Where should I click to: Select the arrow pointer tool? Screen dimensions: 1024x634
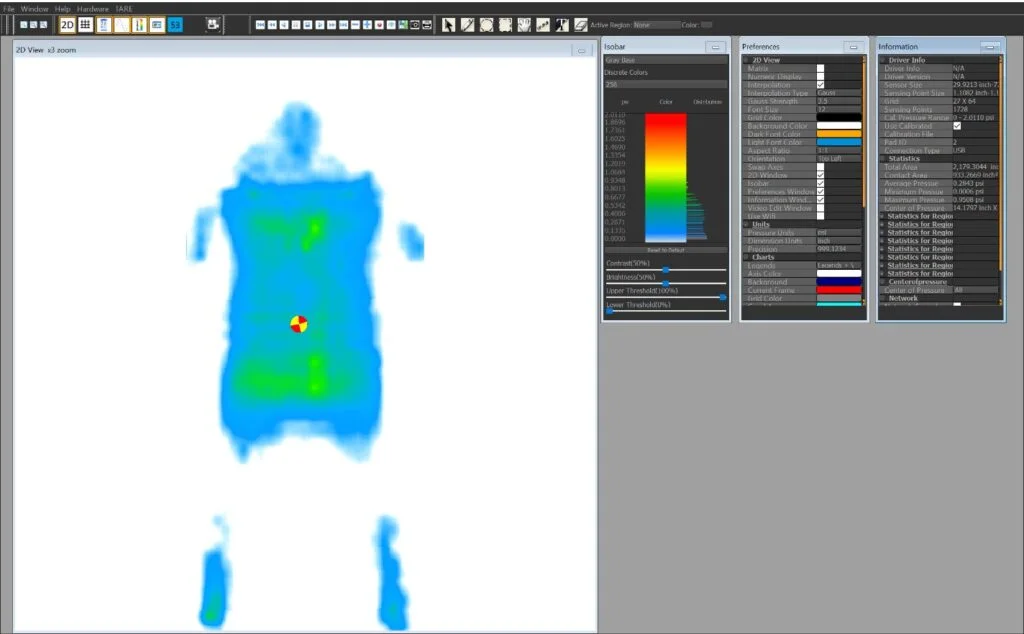pyautogui.click(x=448, y=24)
